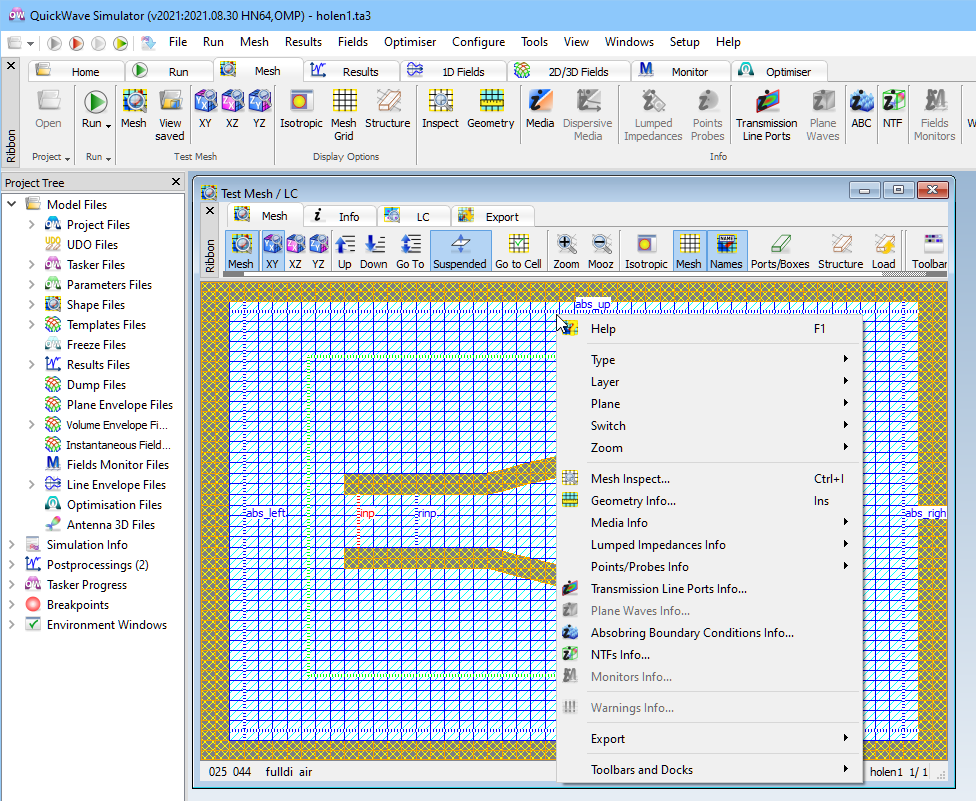The height and width of the screenshot is (801, 976).
Task: Open the Geometry info icon
Action: pos(490,109)
